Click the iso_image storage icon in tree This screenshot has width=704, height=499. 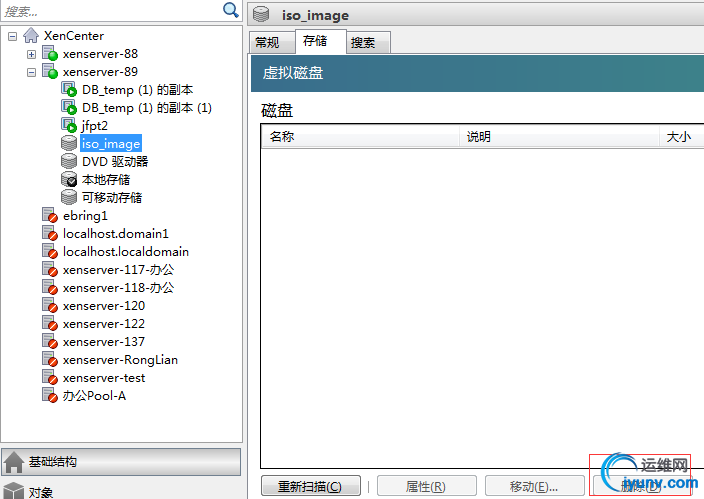coord(69,143)
